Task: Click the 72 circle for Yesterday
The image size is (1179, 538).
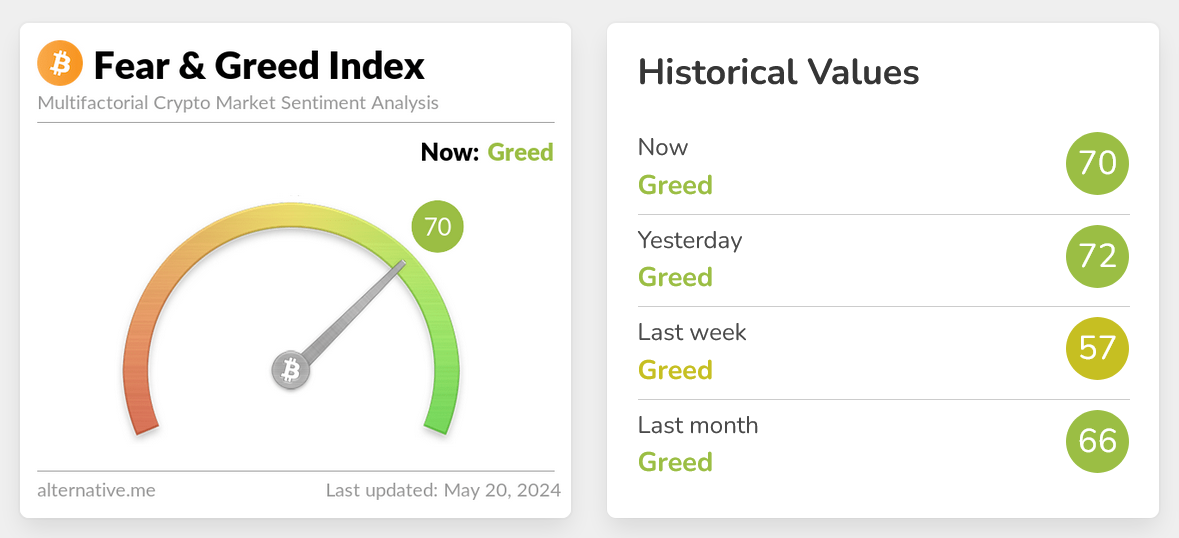Action: click(x=1097, y=256)
